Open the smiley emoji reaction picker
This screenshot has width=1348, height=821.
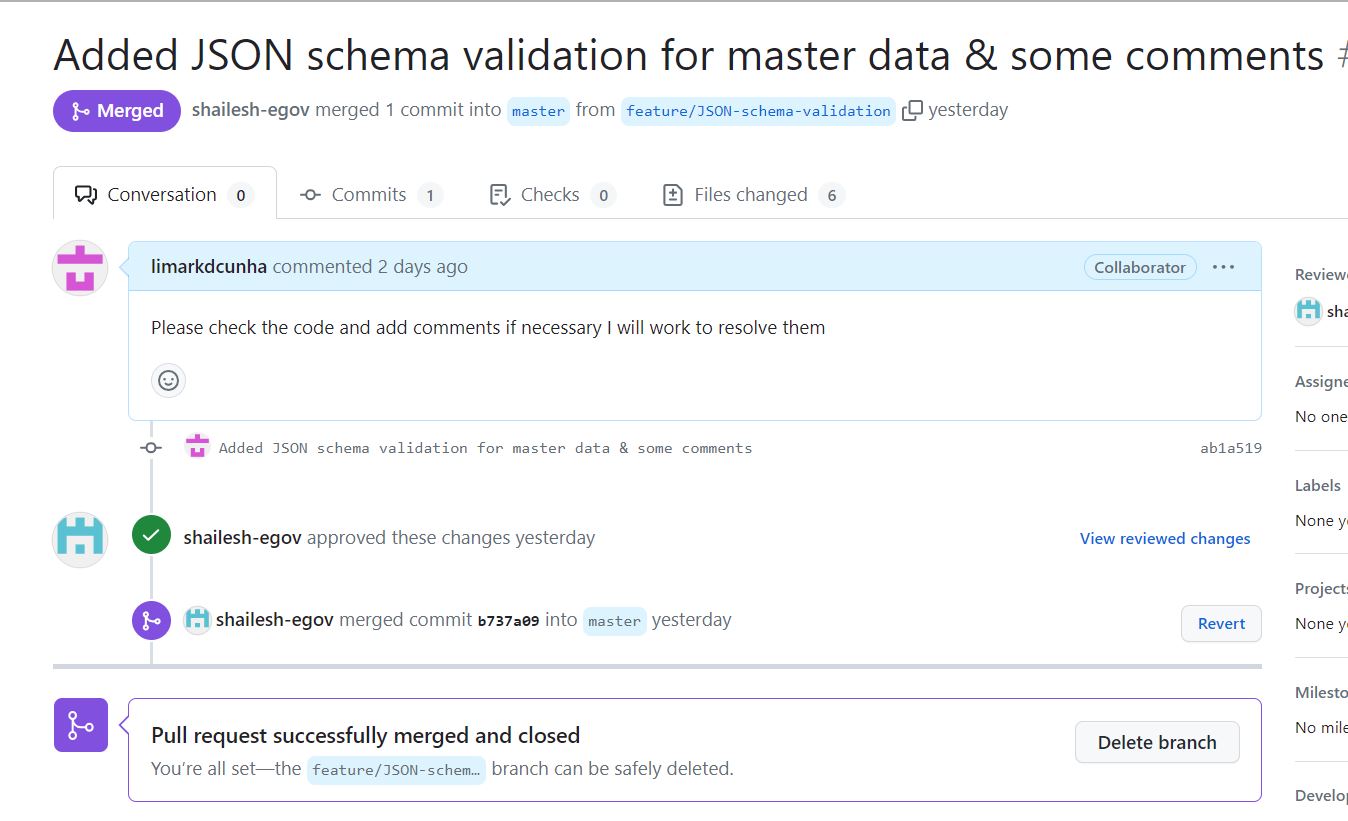[x=168, y=380]
